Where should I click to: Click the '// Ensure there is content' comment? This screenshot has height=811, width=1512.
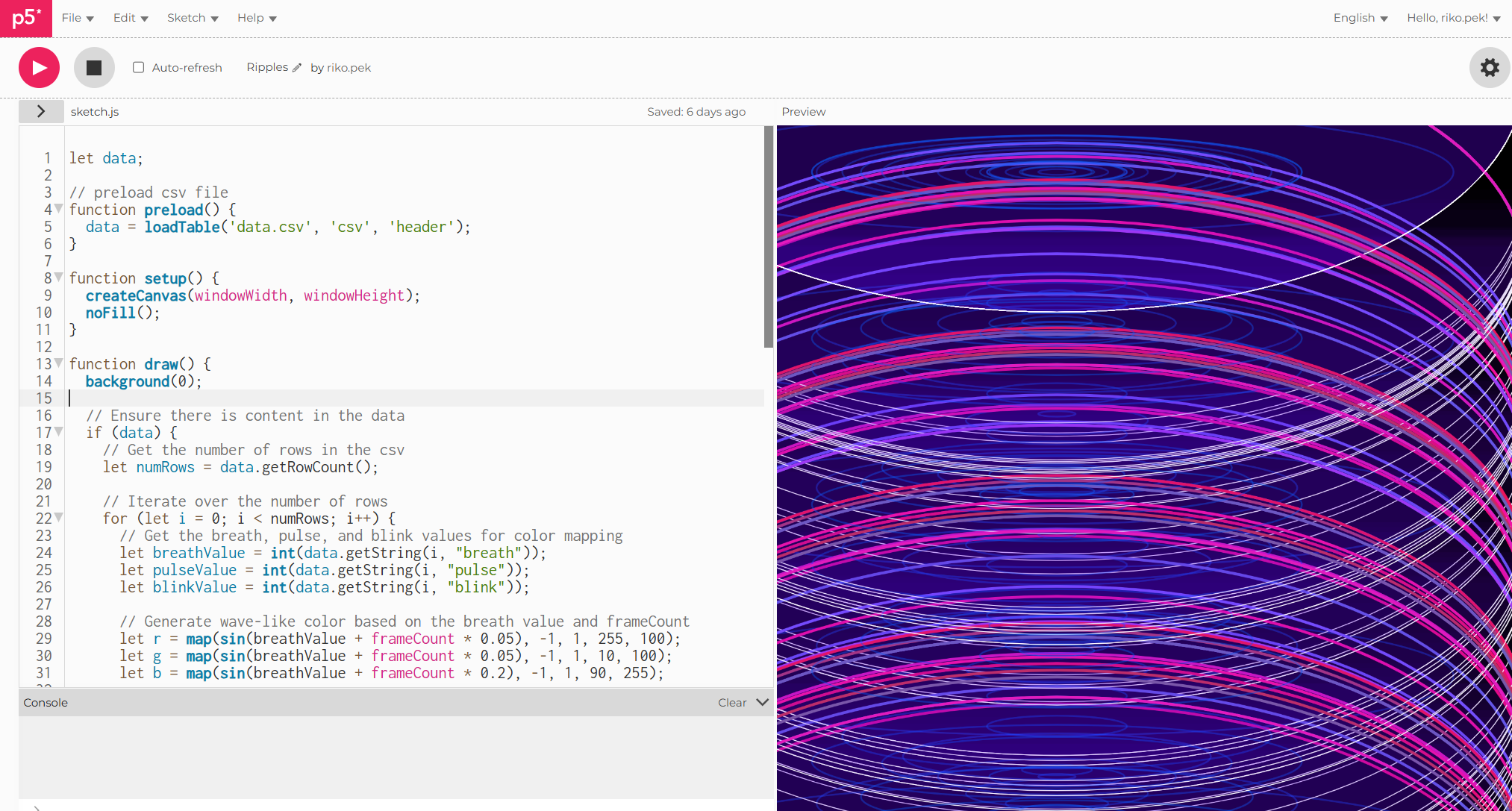click(246, 416)
